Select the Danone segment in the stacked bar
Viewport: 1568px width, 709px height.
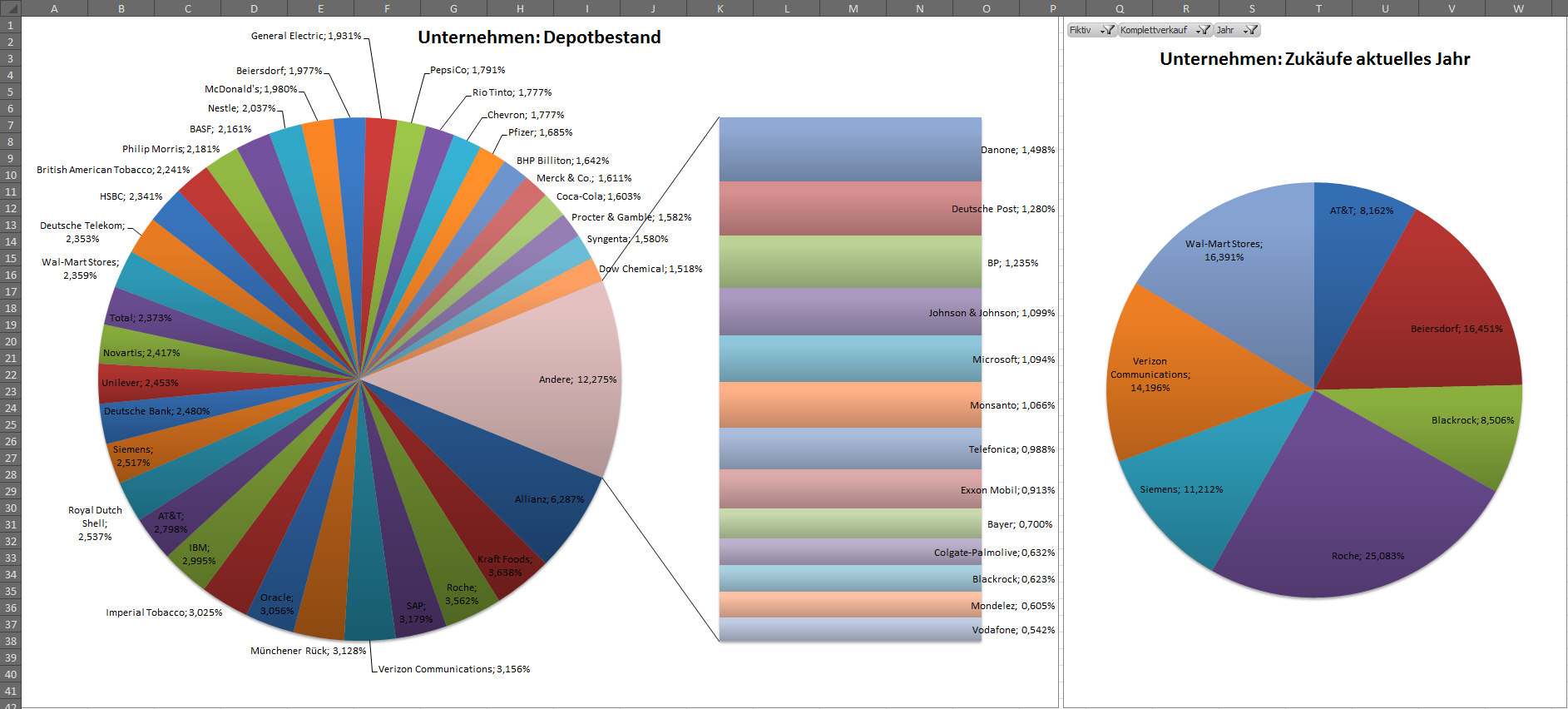[850, 149]
